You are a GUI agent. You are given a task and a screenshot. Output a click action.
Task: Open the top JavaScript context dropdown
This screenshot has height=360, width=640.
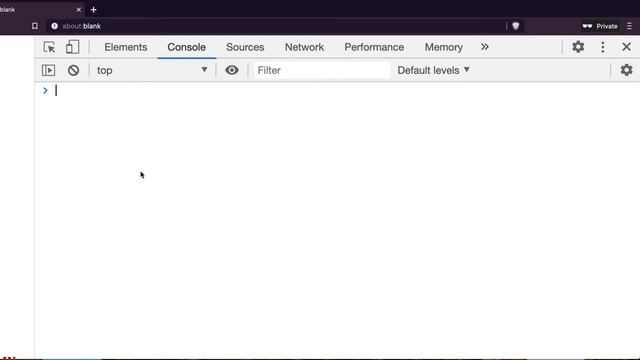[x=152, y=70]
